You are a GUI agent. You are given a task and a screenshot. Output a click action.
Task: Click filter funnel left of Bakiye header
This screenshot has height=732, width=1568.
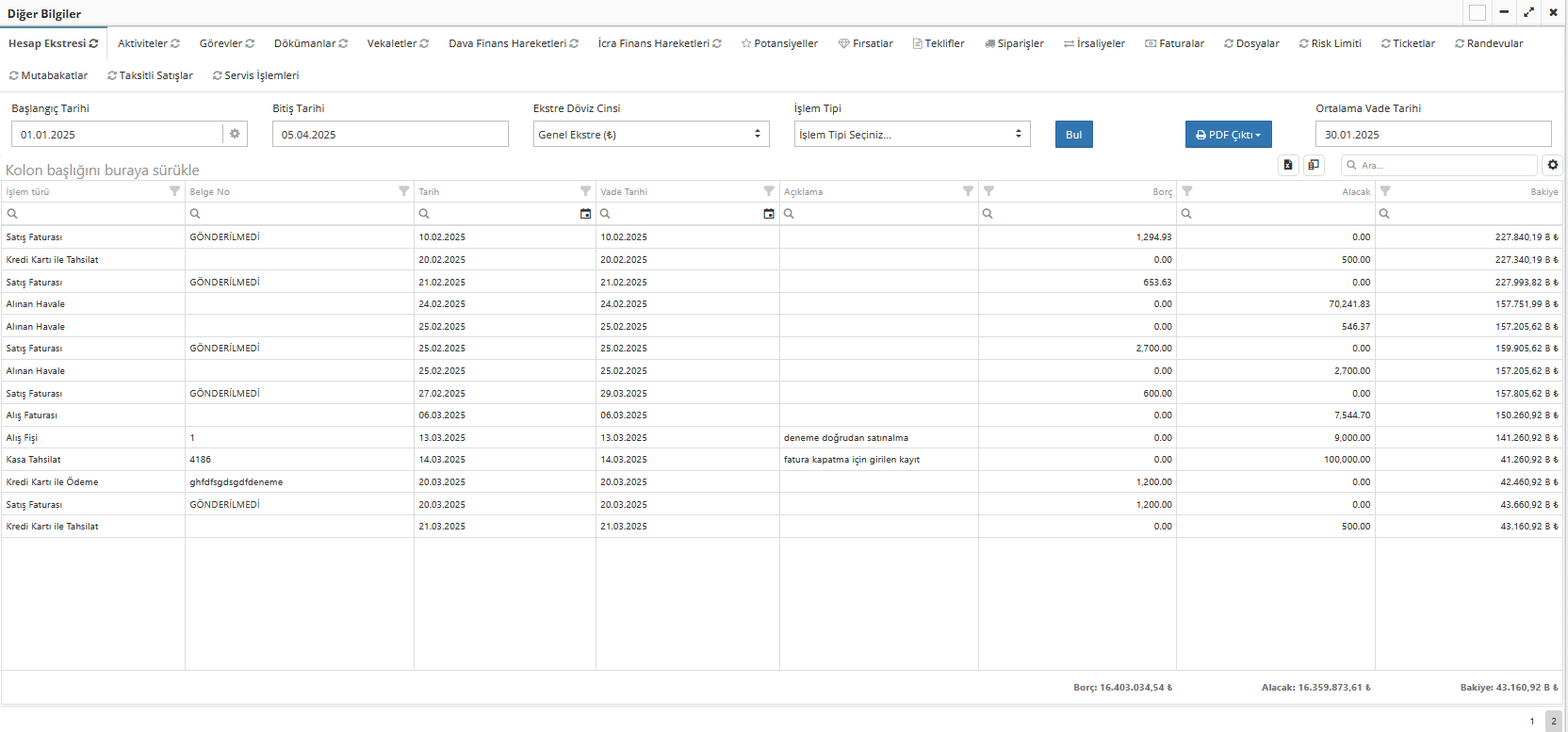coord(1385,191)
